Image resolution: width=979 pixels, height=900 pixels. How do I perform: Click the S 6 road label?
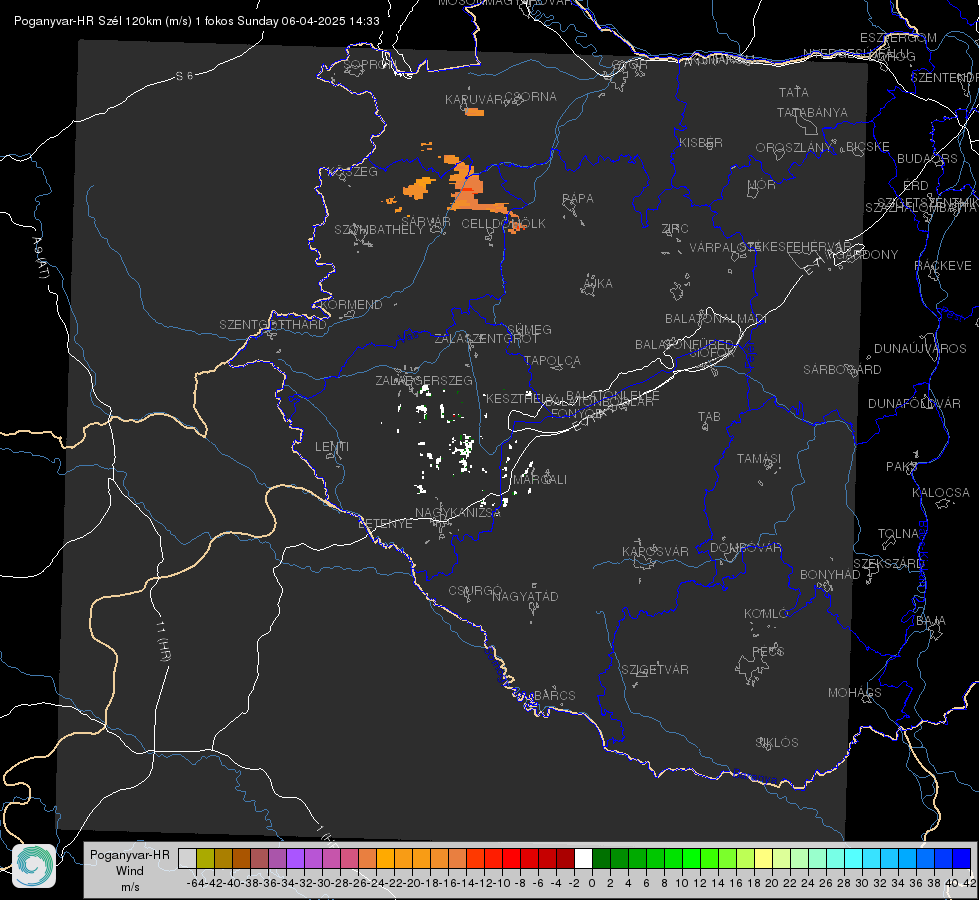[185, 76]
